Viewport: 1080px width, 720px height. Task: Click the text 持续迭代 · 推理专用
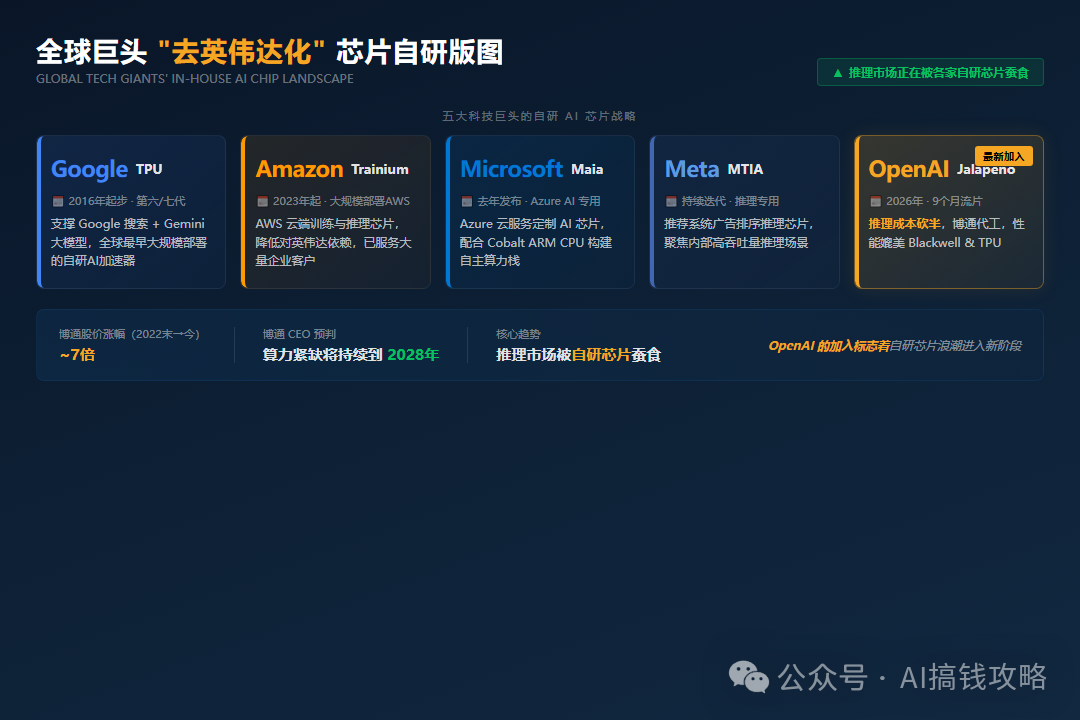click(x=730, y=201)
